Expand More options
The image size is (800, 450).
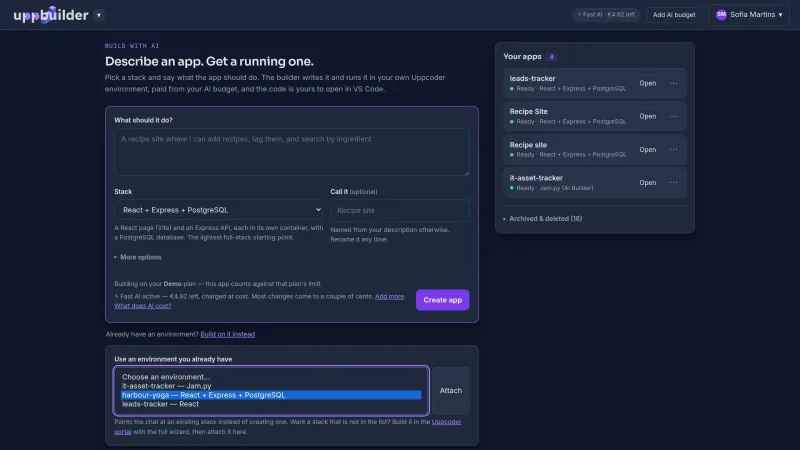click(x=138, y=257)
